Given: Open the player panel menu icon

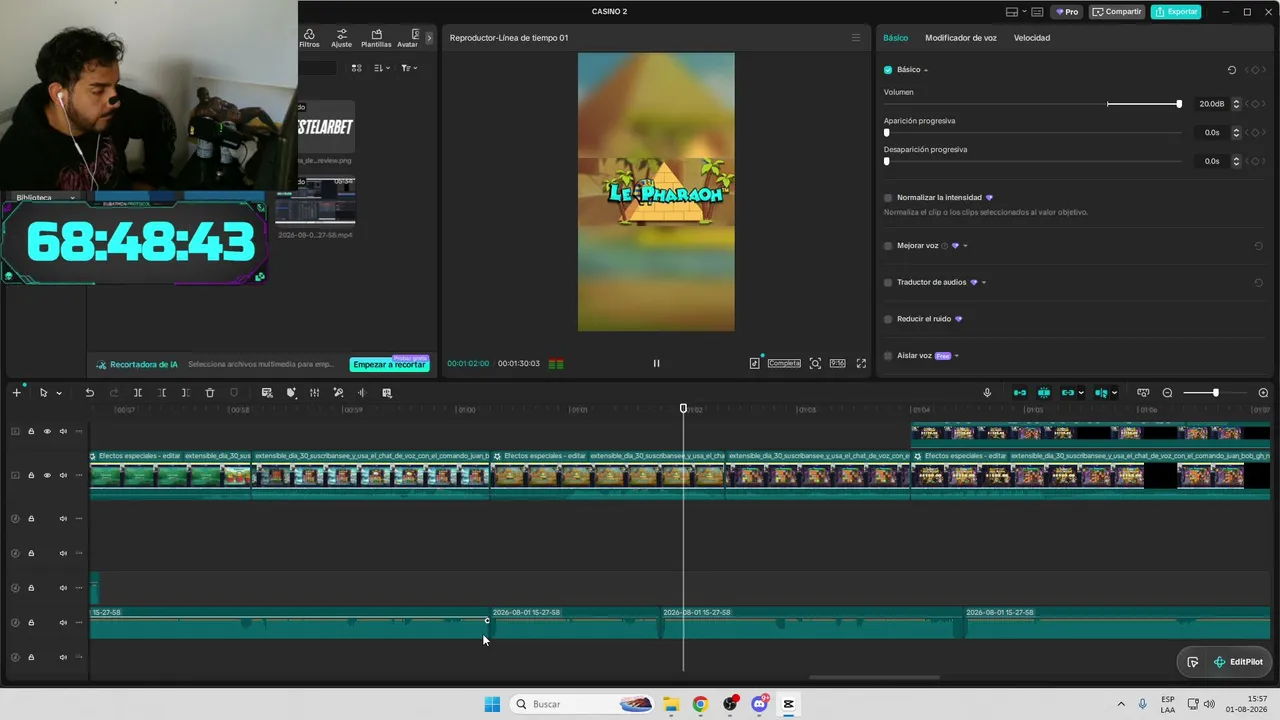Looking at the screenshot, I should click(x=855, y=38).
